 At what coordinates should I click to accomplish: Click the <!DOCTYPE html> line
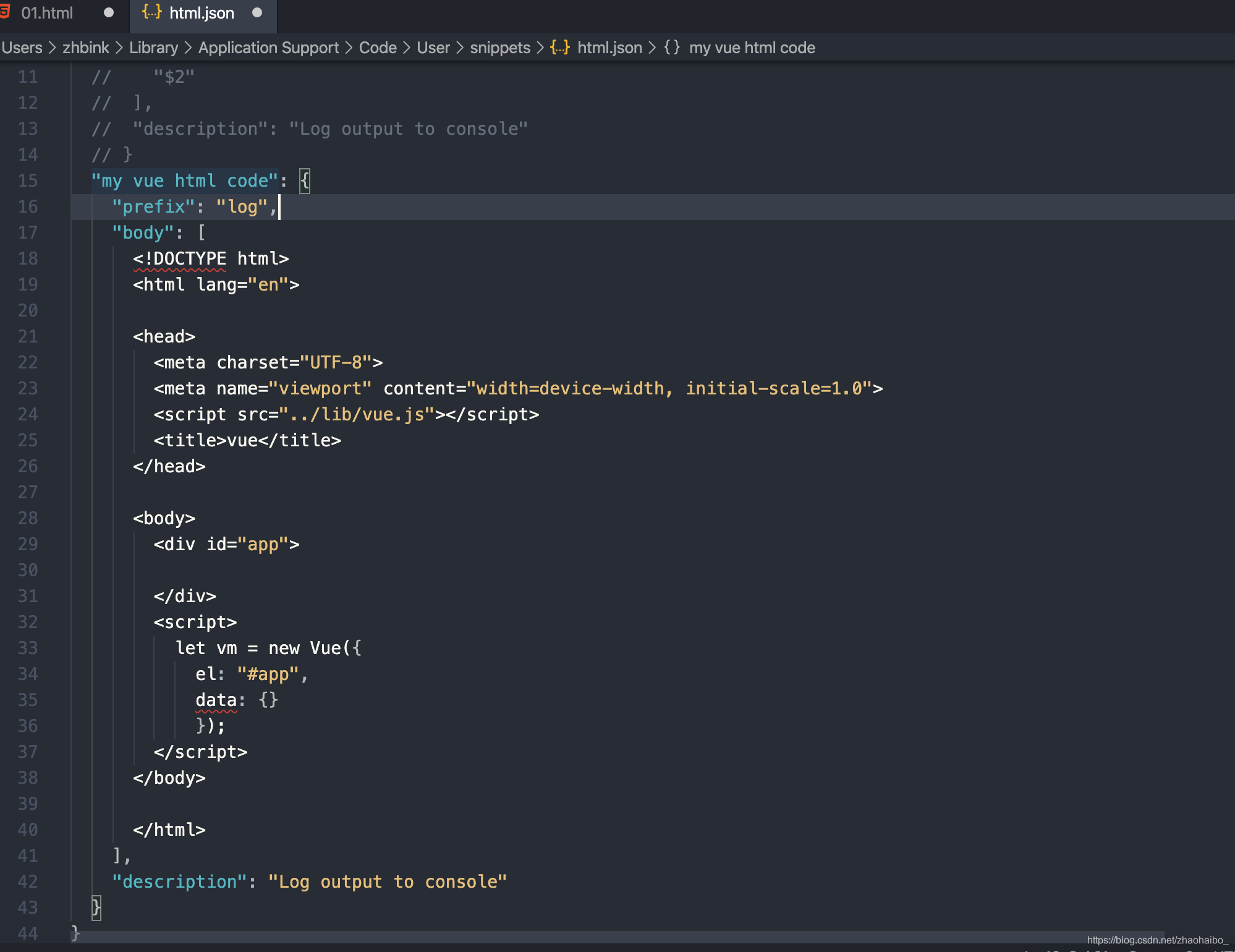[x=211, y=258]
